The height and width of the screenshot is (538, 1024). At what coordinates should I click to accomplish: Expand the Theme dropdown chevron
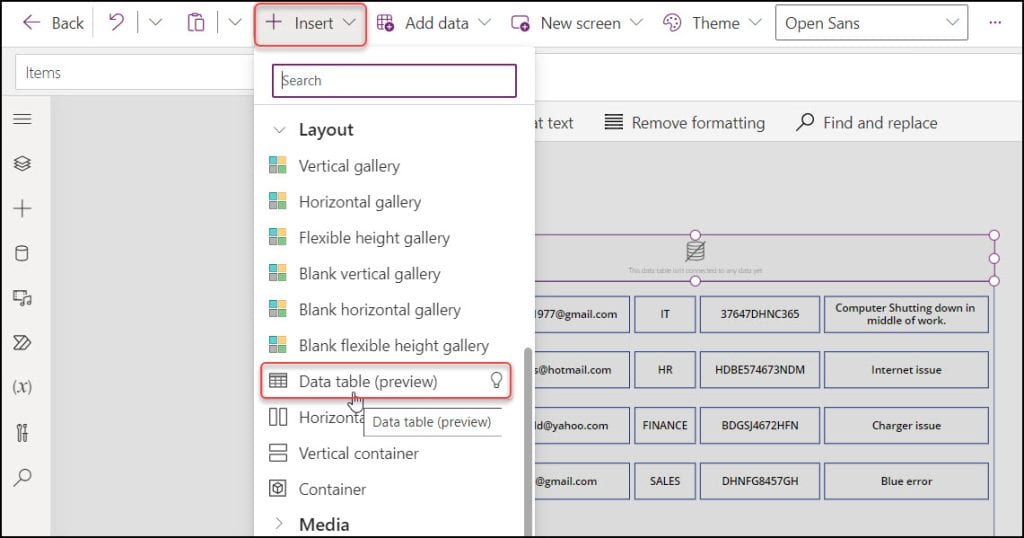(x=755, y=23)
